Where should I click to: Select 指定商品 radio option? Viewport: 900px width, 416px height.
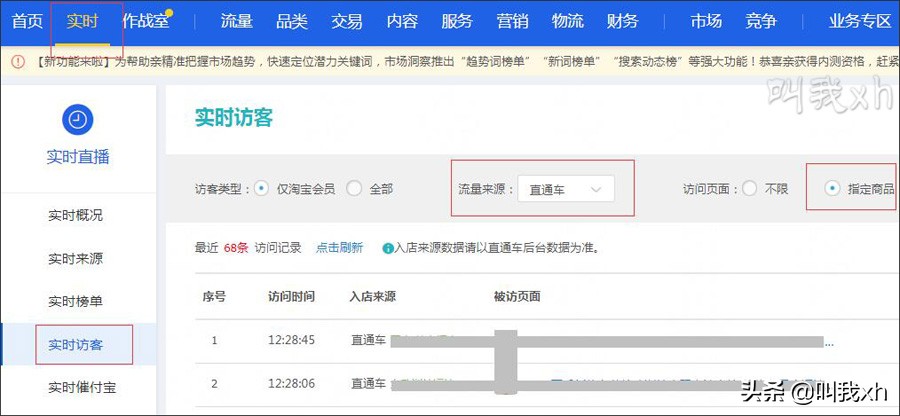click(832, 188)
